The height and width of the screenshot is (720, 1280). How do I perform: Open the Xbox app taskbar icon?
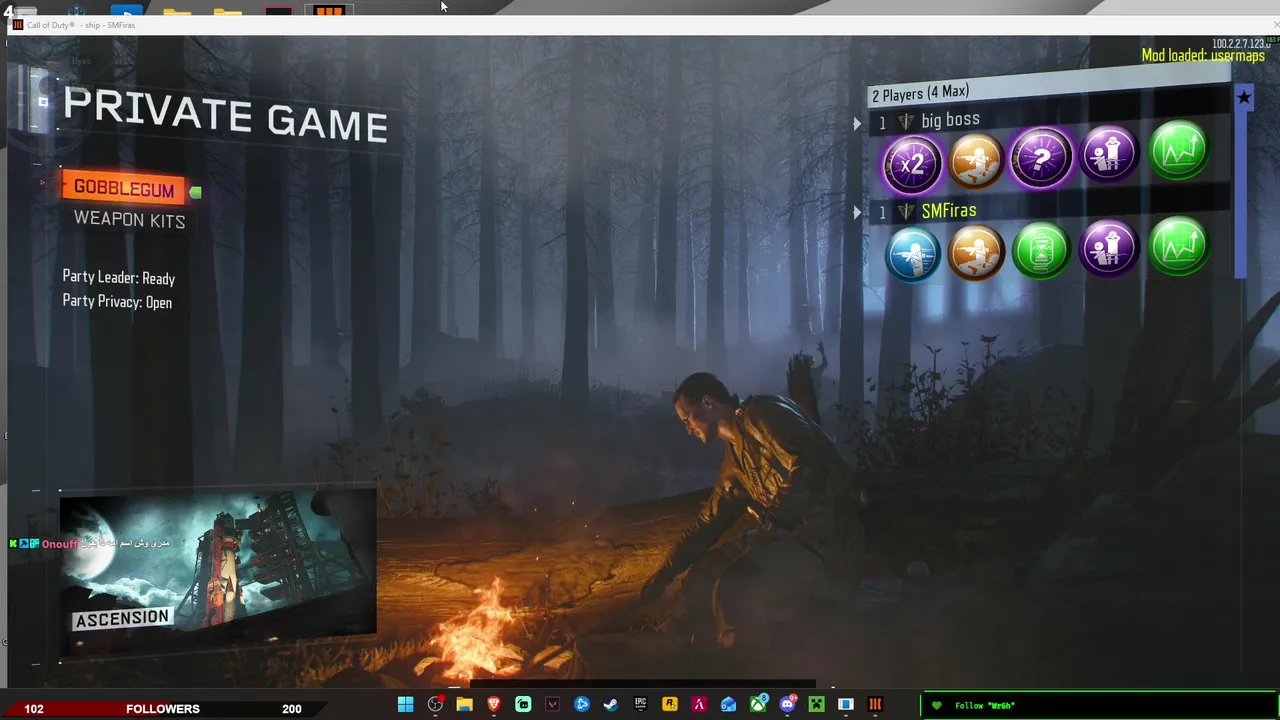coord(758,705)
